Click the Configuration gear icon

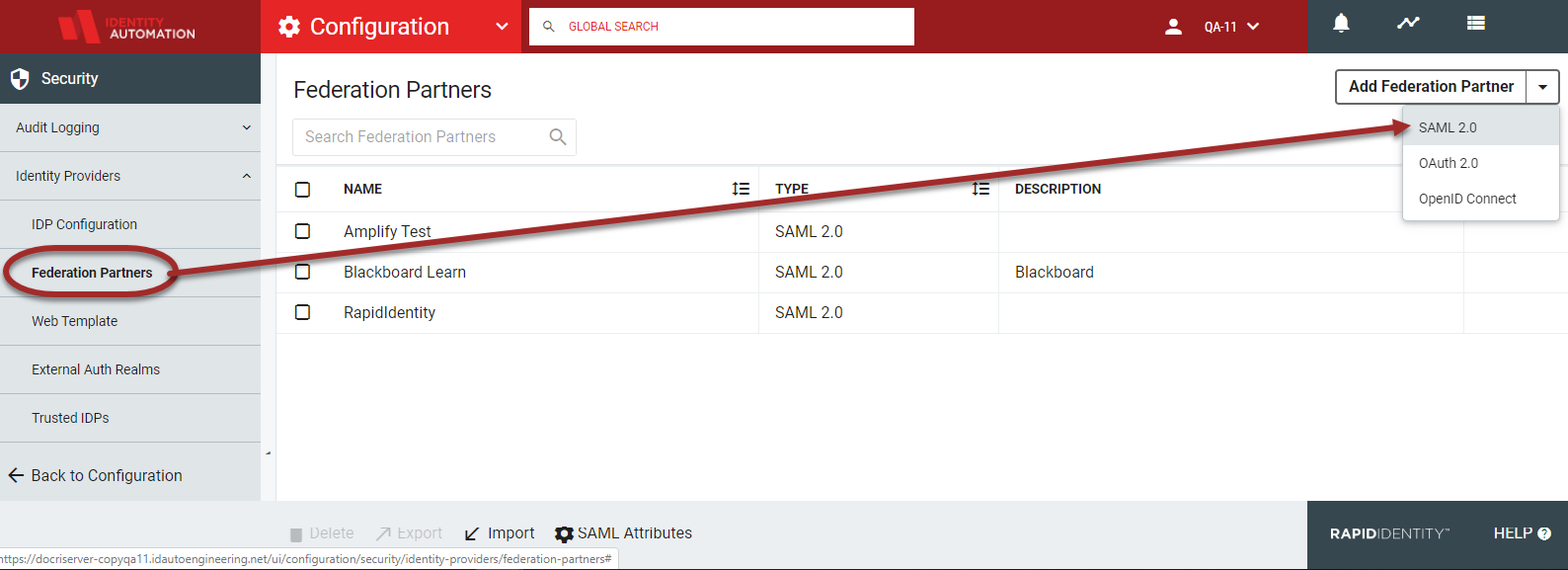pos(289,27)
